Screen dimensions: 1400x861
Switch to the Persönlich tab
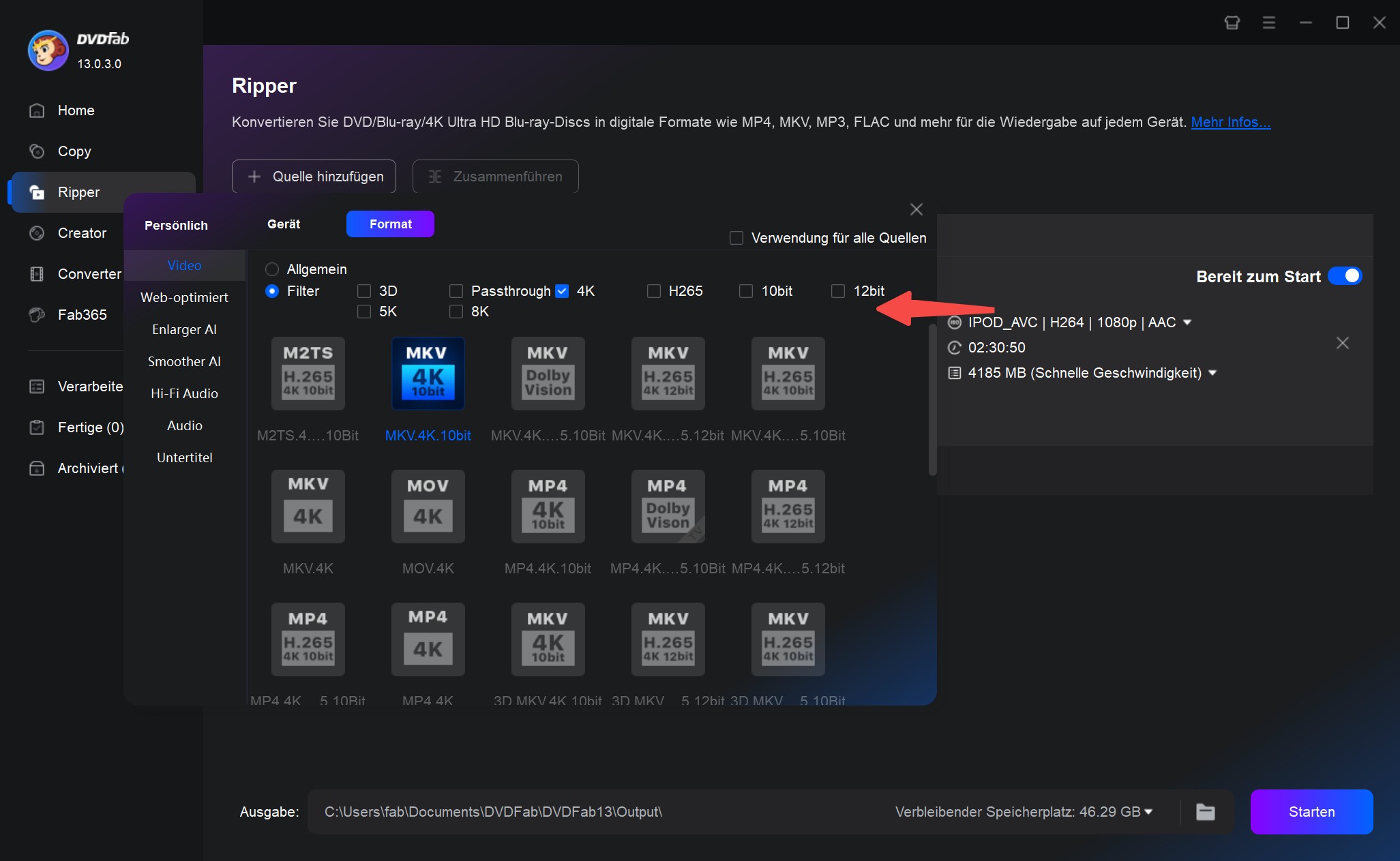[x=176, y=225]
